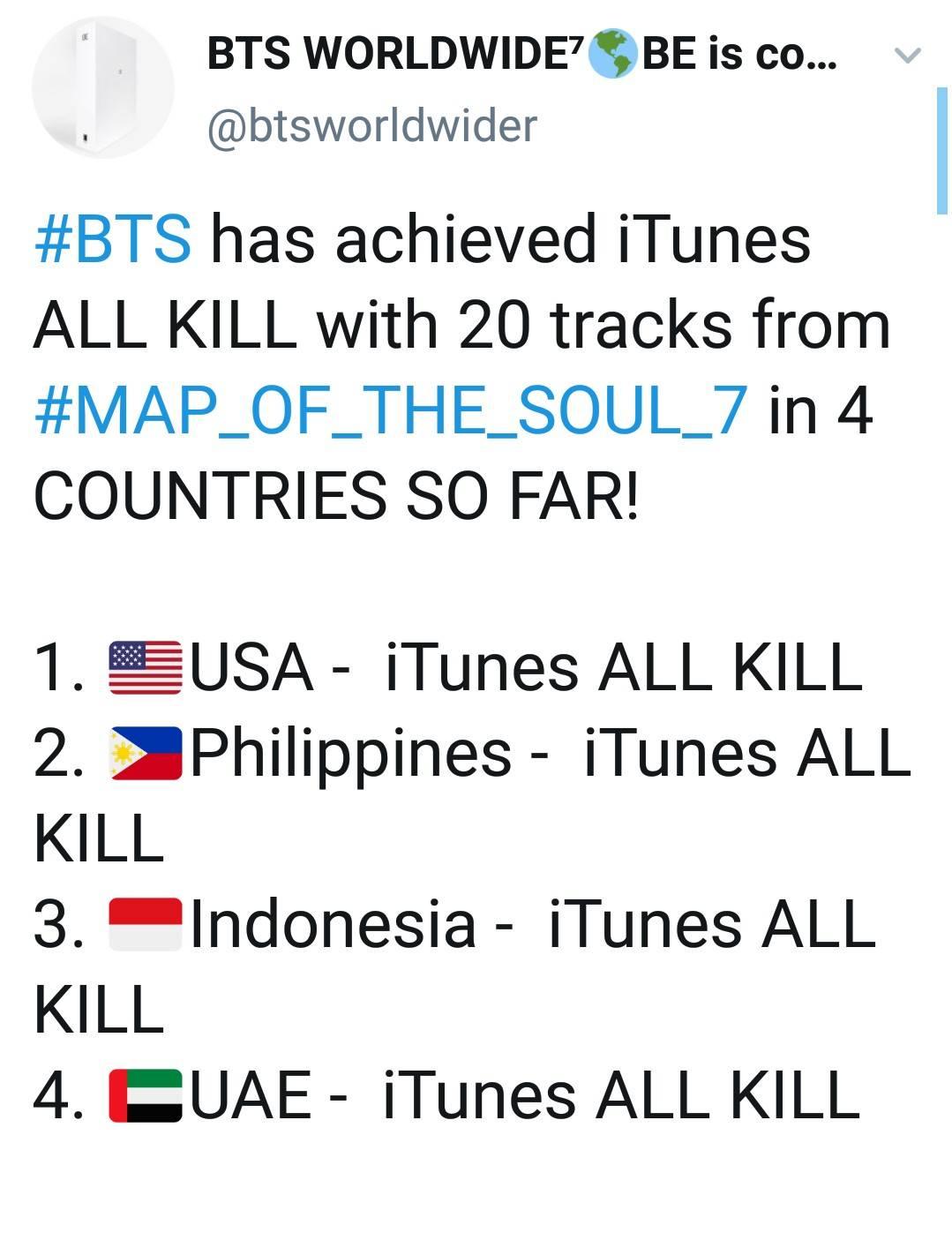Viewport: 952px width, 1233px height.
Task: Open the BTS WORLDWIDE profile avatar
Action: coord(103,87)
